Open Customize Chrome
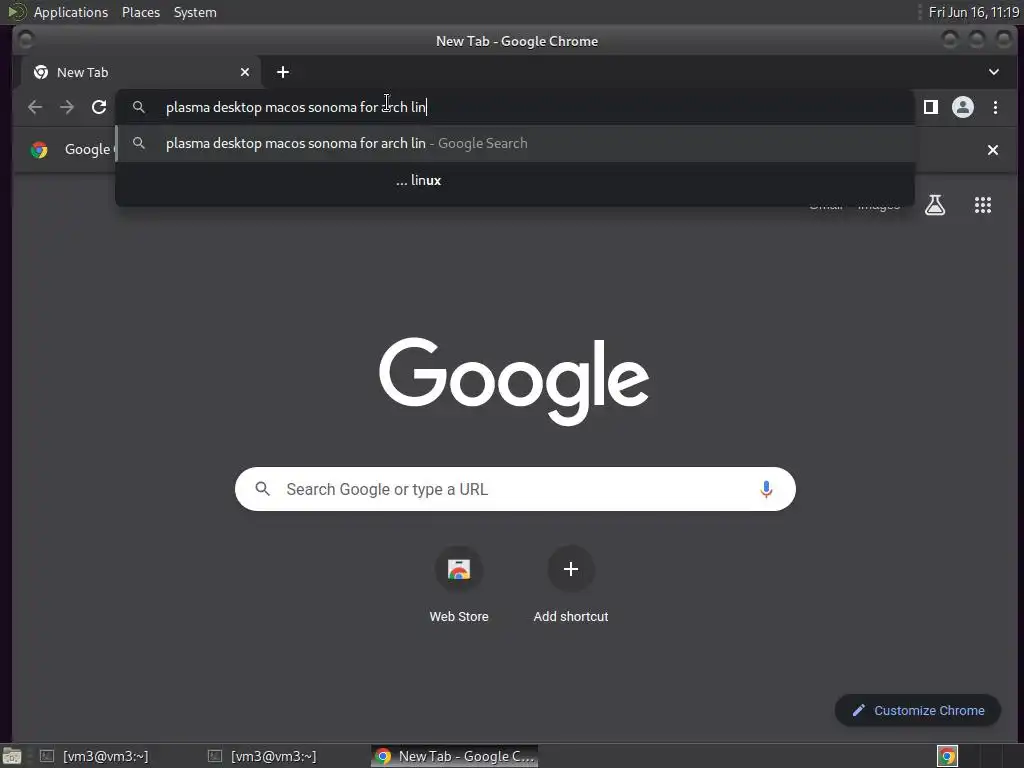 pyautogui.click(x=918, y=711)
